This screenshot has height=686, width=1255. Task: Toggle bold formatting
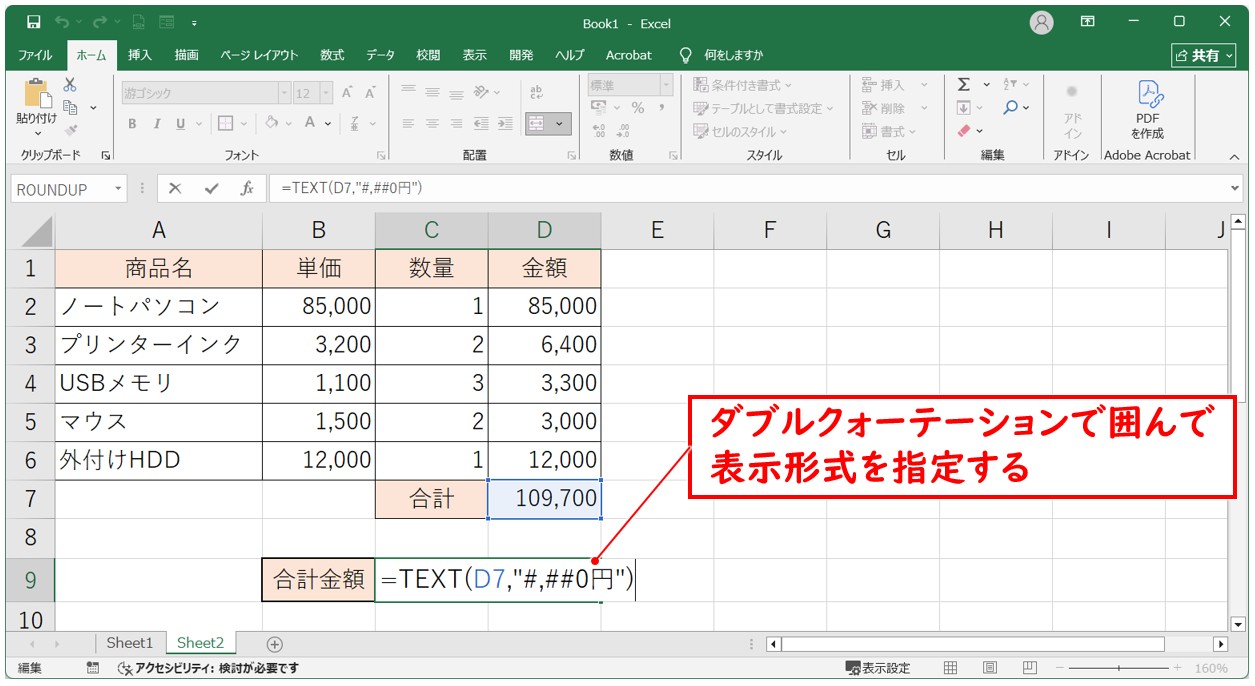[131, 124]
